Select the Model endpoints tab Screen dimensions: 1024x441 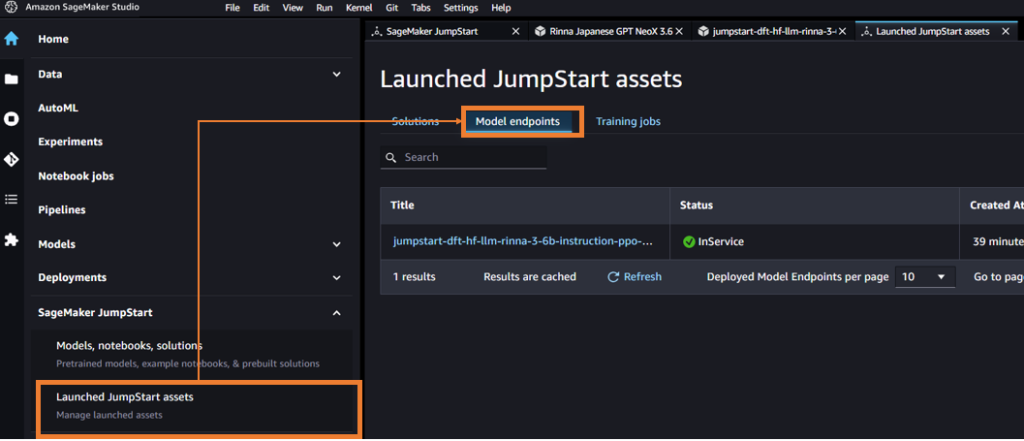coord(518,122)
